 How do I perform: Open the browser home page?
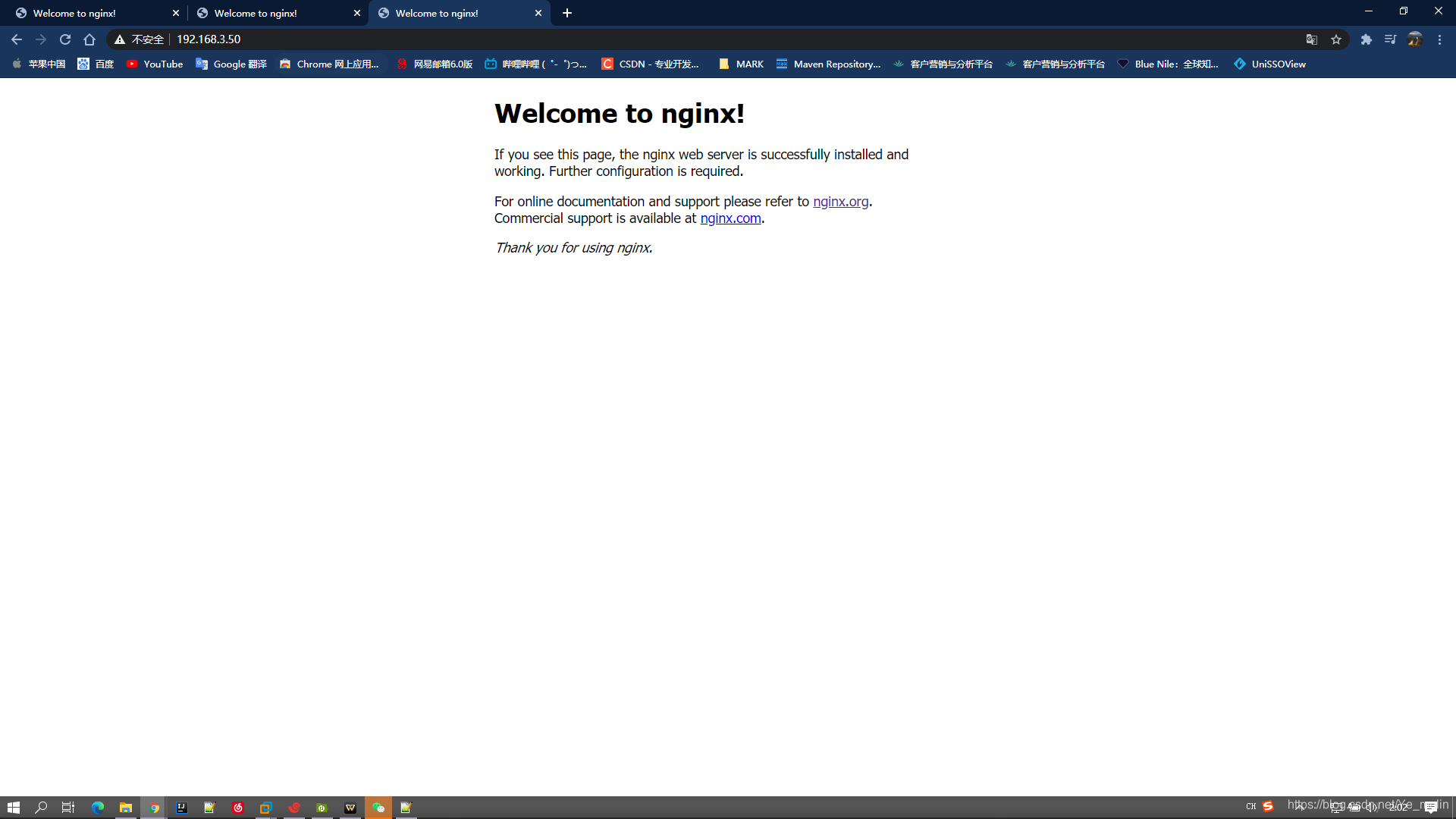click(89, 39)
